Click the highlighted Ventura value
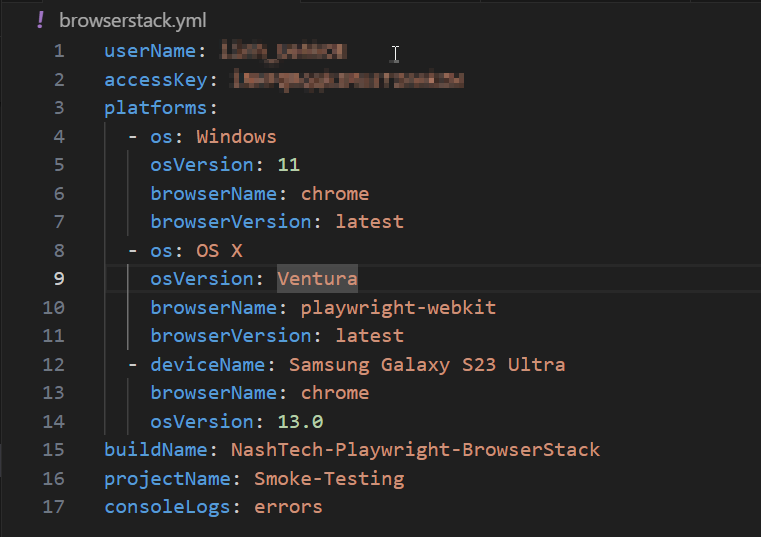The width and height of the screenshot is (761, 537). pyautogui.click(x=317, y=278)
